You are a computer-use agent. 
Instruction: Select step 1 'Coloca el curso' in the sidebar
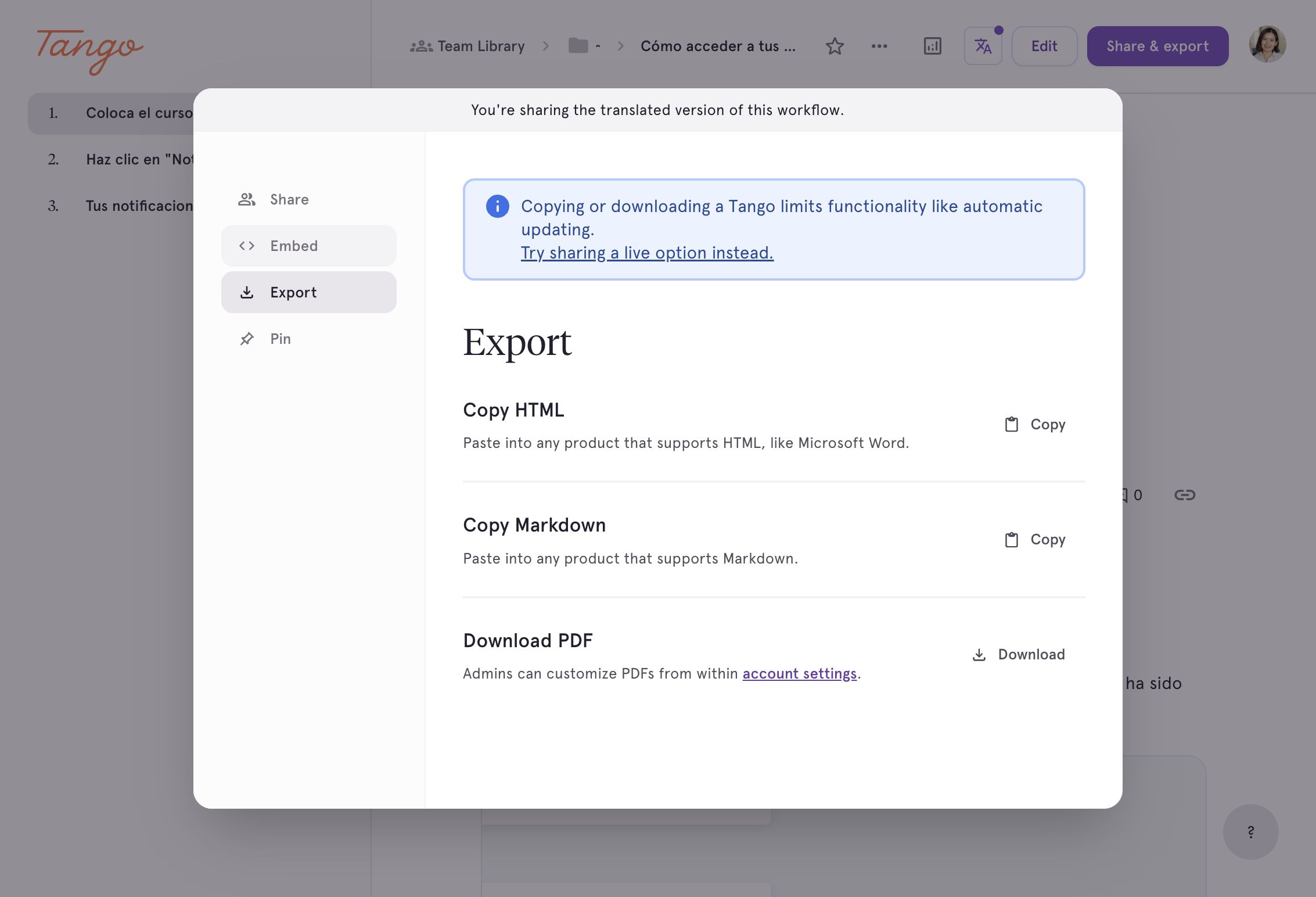pyautogui.click(x=111, y=113)
